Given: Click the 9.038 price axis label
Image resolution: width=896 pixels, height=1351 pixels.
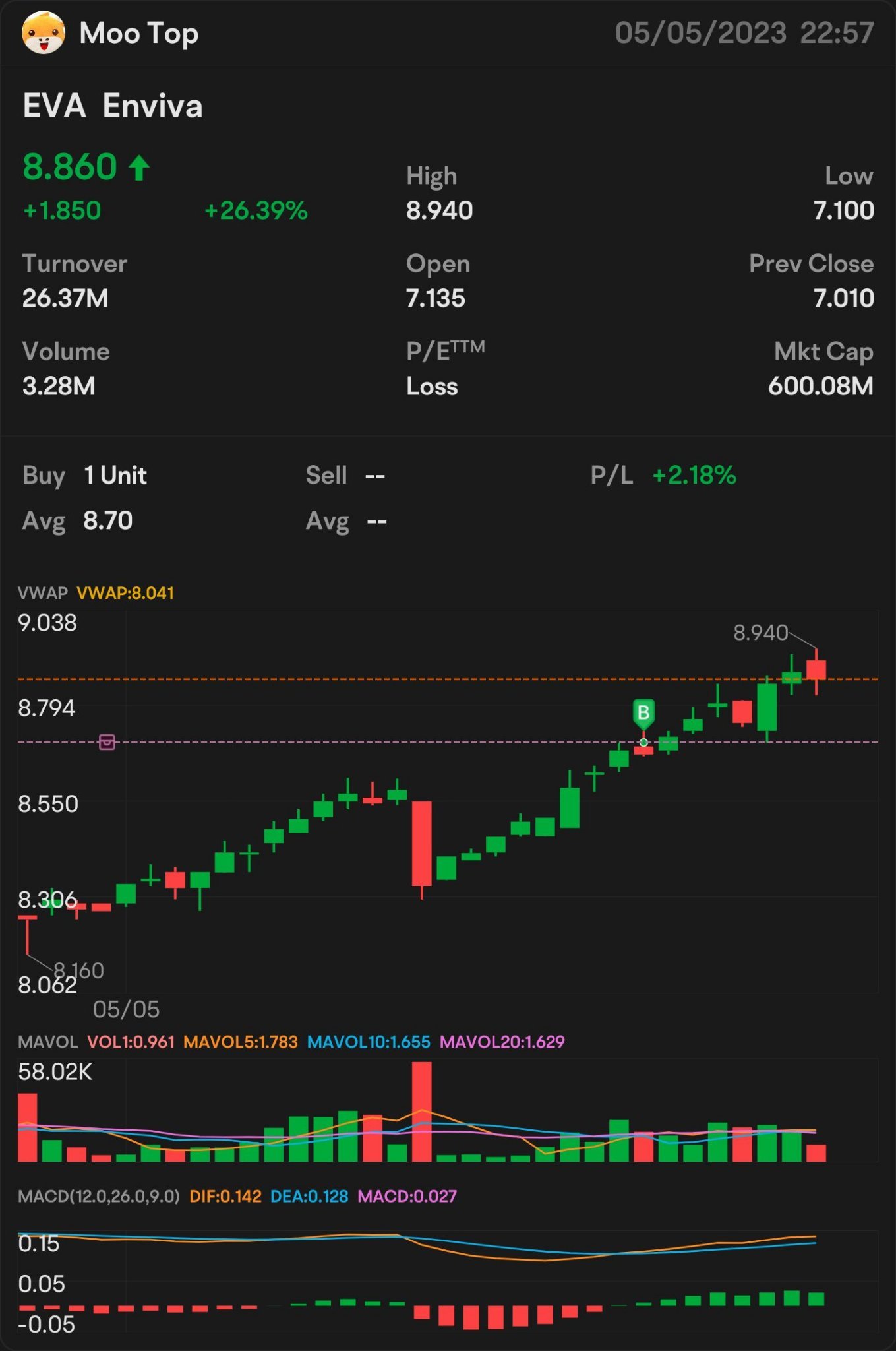Looking at the screenshot, I should (x=47, y=623).
